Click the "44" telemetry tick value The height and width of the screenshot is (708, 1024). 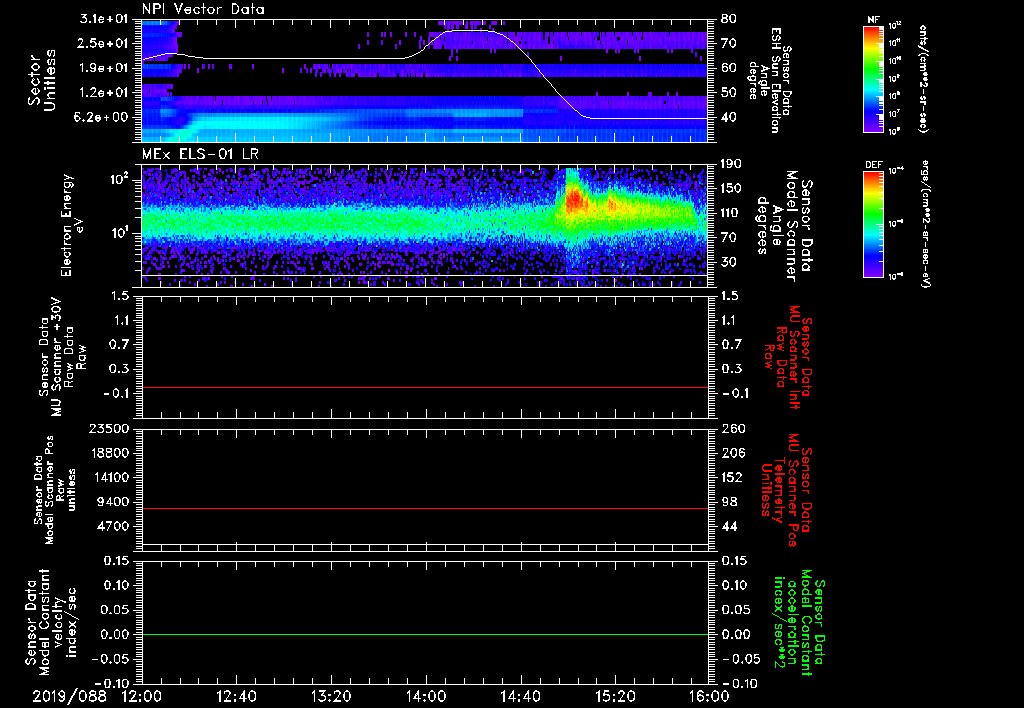729,526
